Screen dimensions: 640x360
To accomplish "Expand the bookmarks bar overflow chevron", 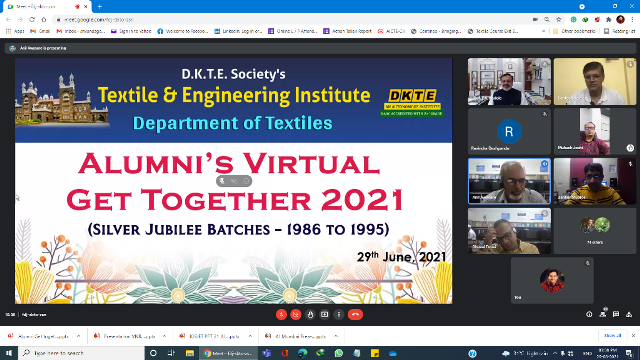I will click(x=543, y=31).
